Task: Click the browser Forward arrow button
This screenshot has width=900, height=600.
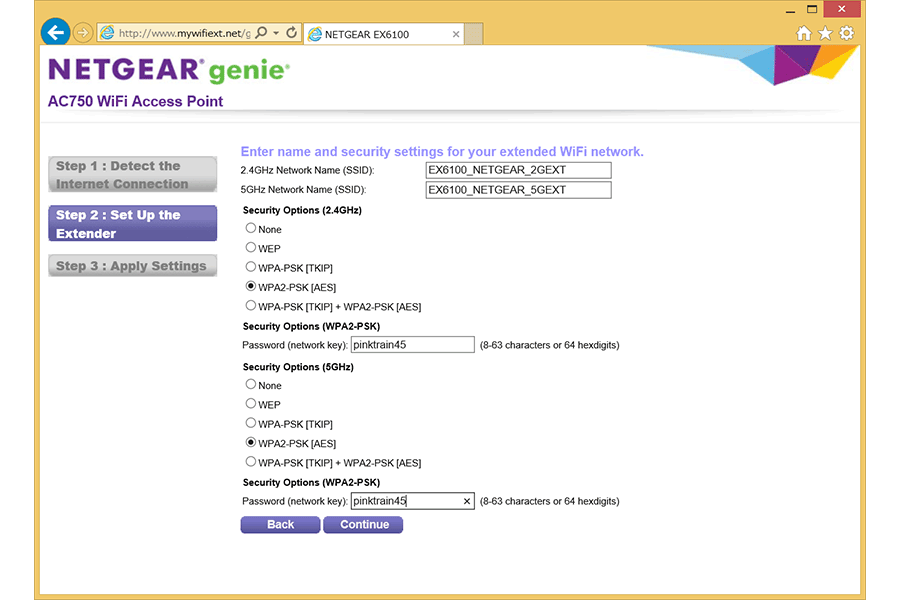Action: tap(83, 33)
